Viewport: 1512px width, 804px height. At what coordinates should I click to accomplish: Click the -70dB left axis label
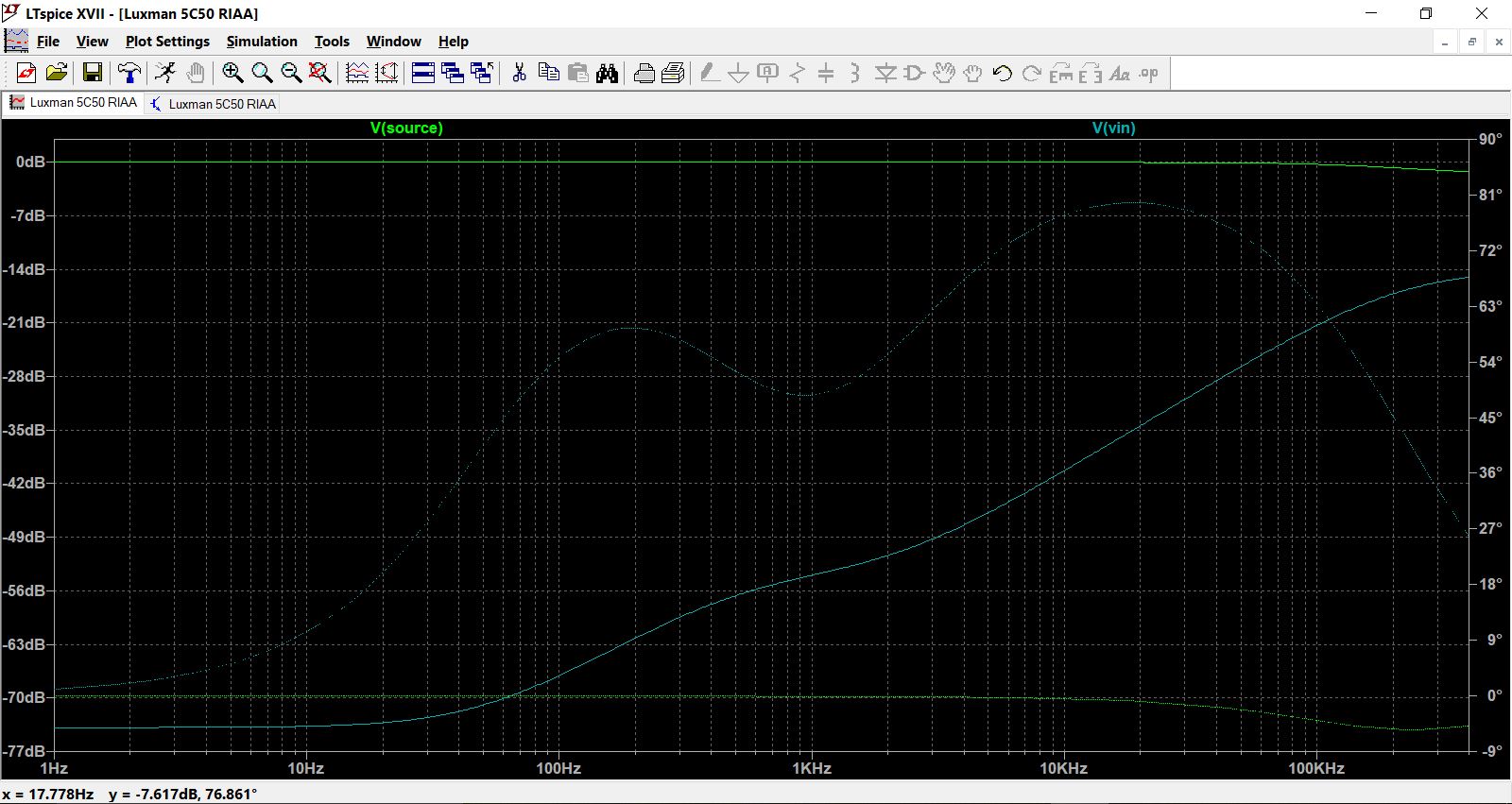coord(25,697)
